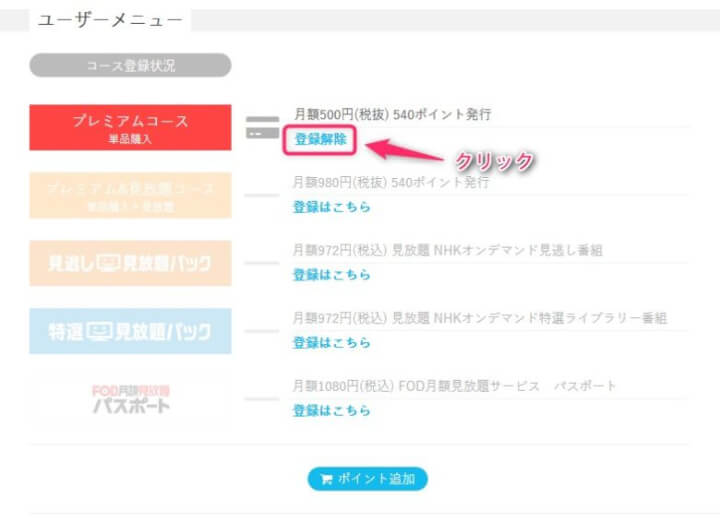Click the 月額1080円 FOD月額見放題サービス description
720x522 pixels.
pyautogui.click(x=454, y=386)
